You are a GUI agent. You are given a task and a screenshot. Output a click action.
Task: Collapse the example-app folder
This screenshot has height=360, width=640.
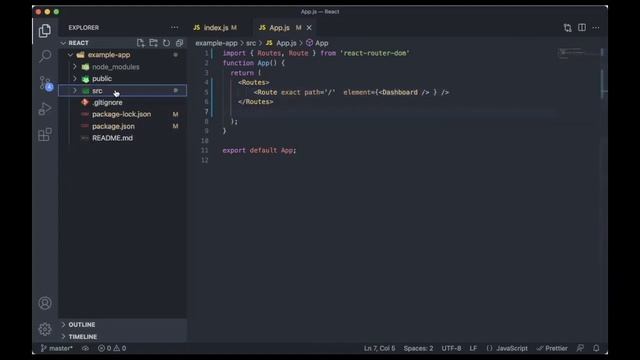point(71,55)
